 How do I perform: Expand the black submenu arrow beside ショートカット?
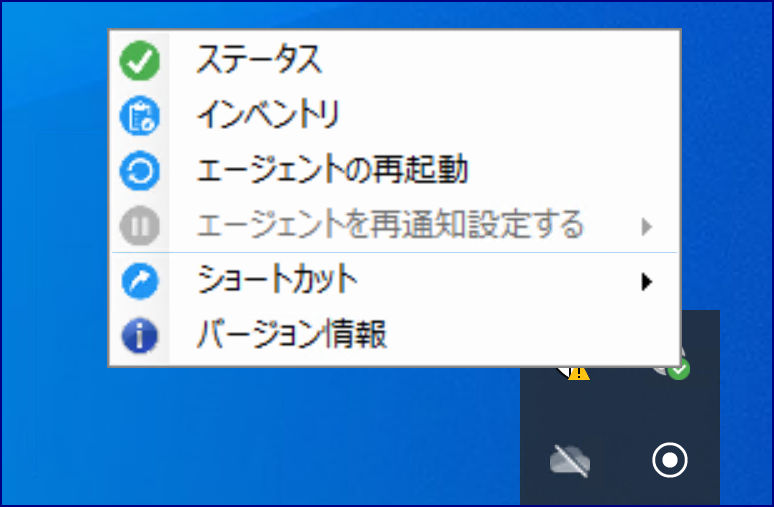[647, 281]
